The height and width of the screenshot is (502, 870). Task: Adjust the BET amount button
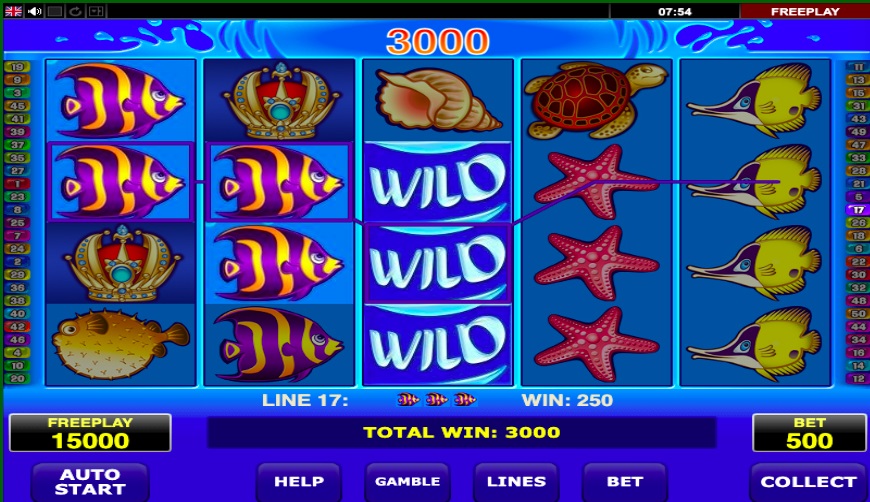625,481
